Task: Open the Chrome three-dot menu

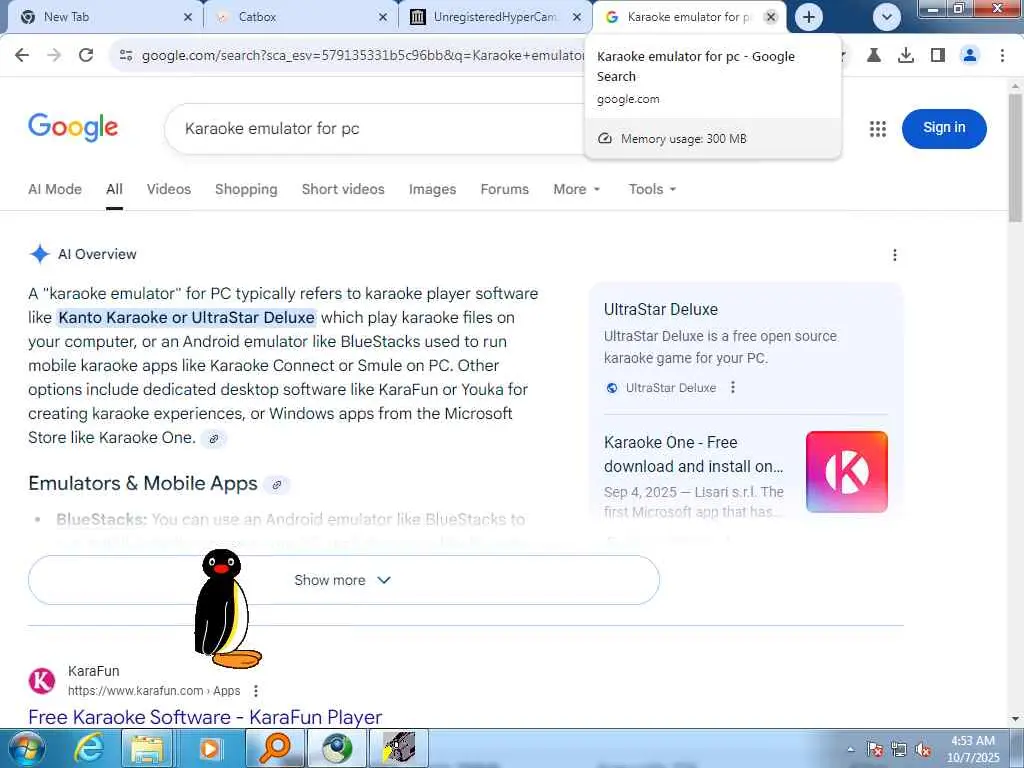Action: click(1002, 56)
